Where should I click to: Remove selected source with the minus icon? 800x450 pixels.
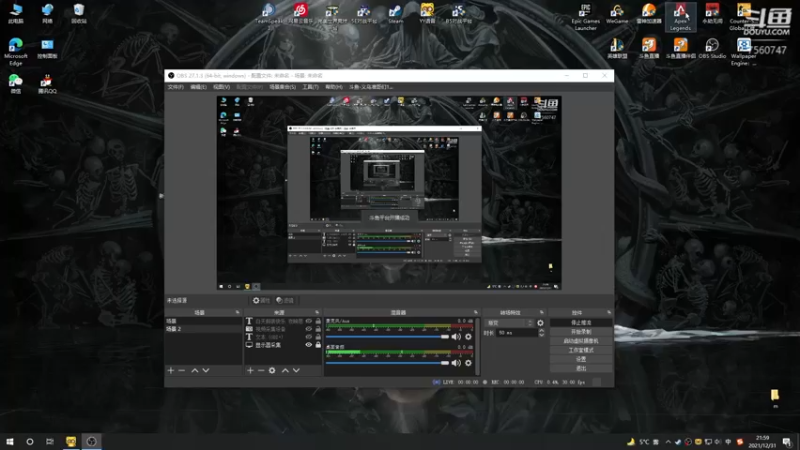[x=261, y=370]
